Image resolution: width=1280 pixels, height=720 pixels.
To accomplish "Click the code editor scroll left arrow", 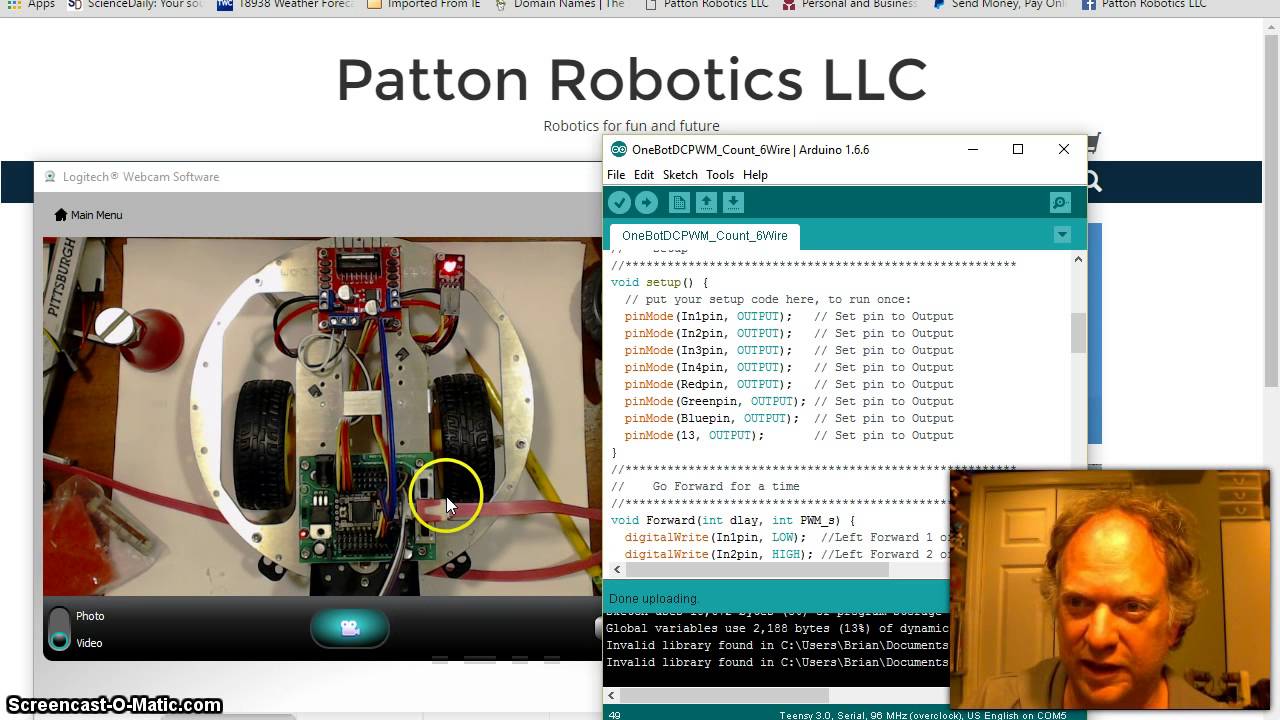I will tap(617, 570).
